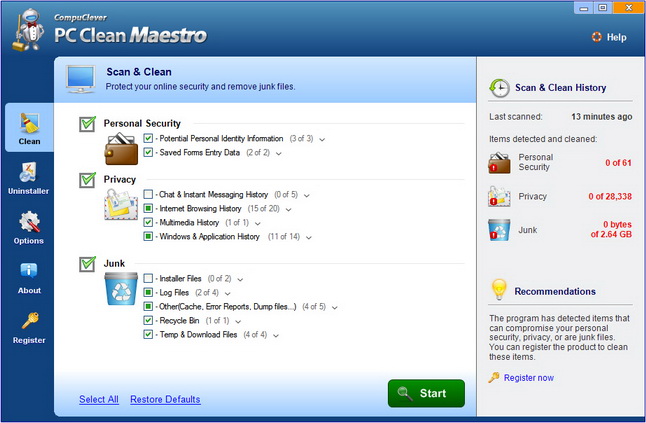
Task: Click the envelope icon under Privacy
Action: pos(121,204)
